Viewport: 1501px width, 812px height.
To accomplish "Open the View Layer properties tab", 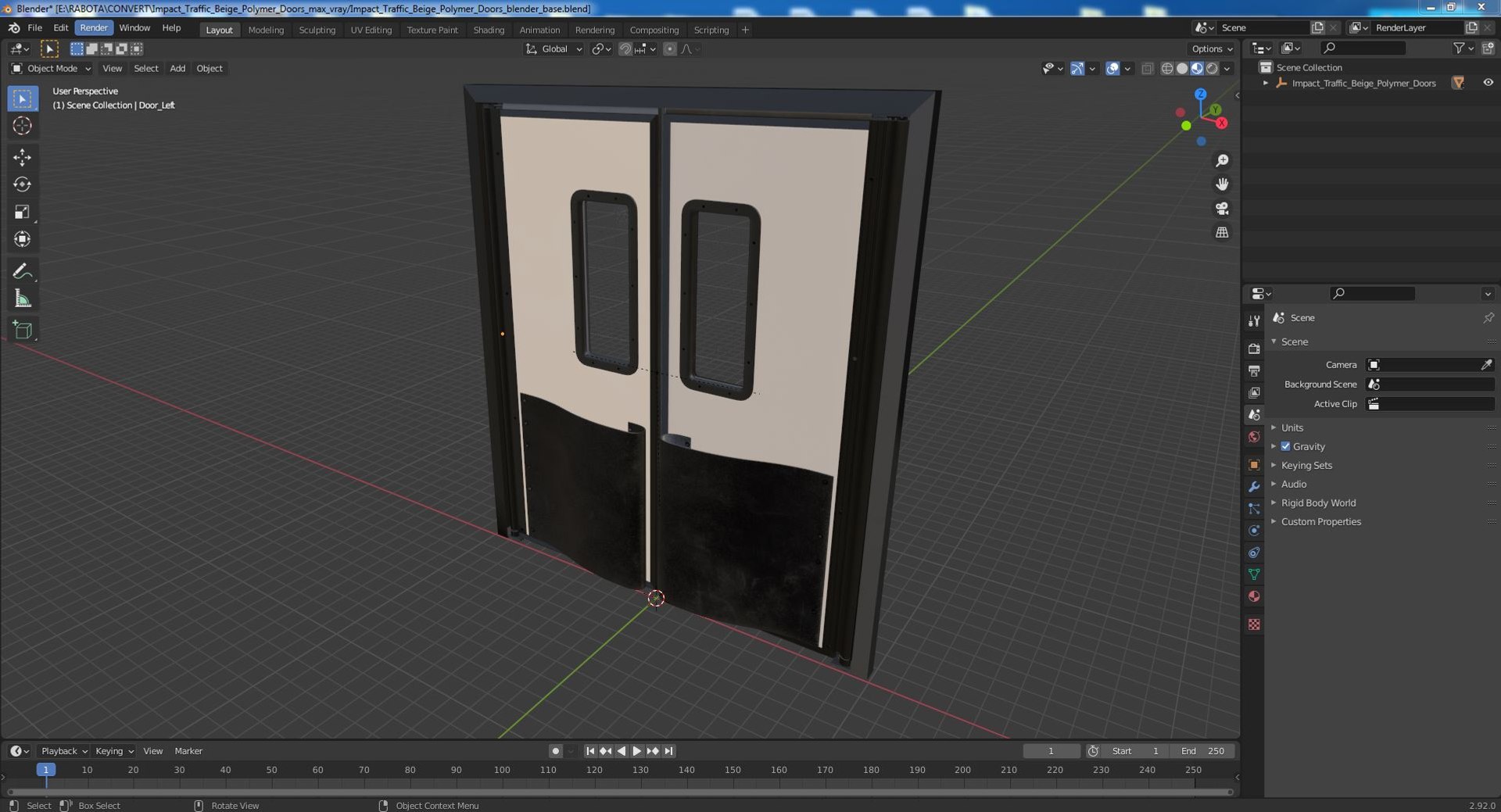I will (1254, 392).
